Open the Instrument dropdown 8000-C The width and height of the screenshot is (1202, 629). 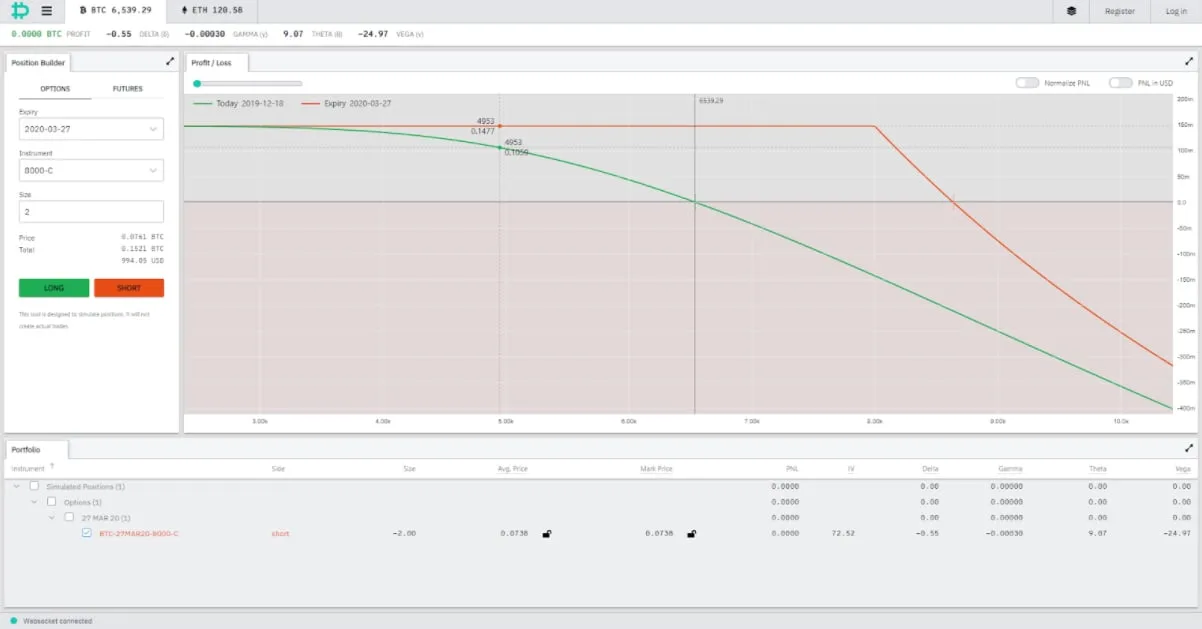click(x=91, y=170)
